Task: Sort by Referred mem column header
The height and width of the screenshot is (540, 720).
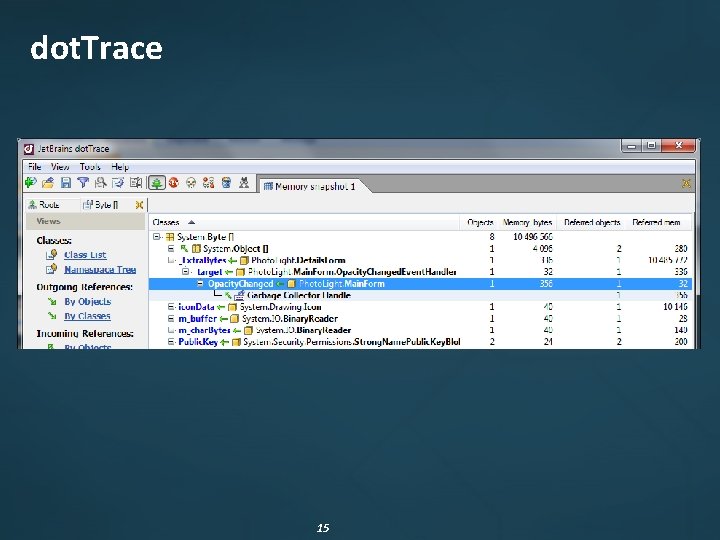Action: (x=658, y=222)
